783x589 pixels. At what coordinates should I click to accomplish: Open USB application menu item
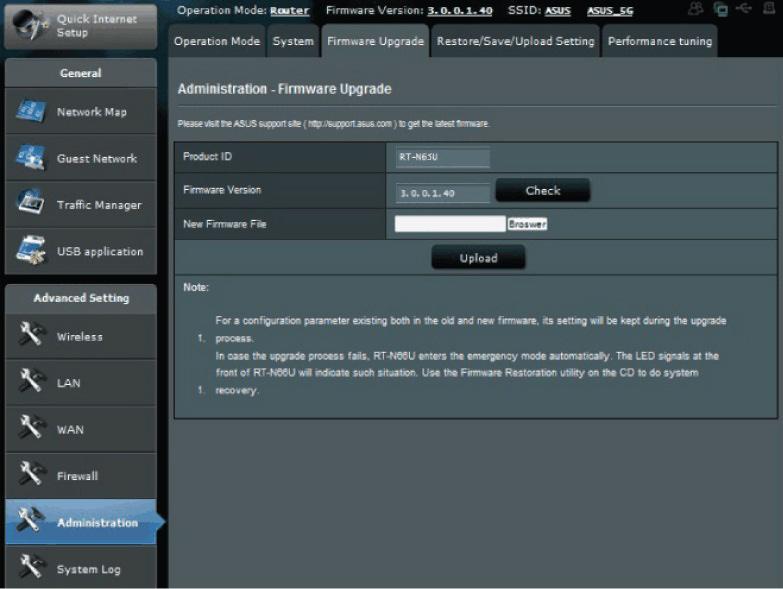81,251
